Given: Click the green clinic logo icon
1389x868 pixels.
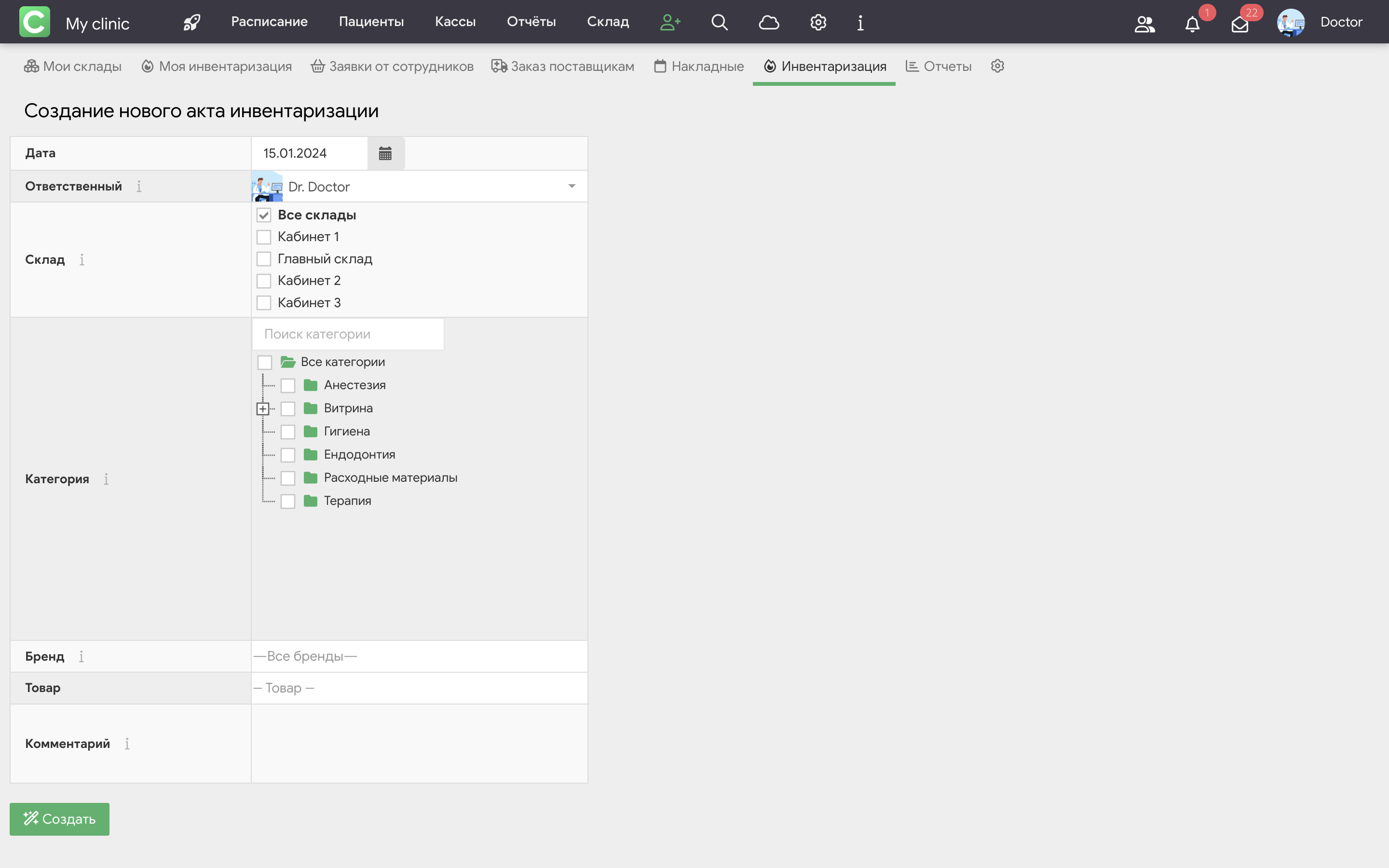Looking at the screenshot, I should pyautogui.click(x=34, y=22).
